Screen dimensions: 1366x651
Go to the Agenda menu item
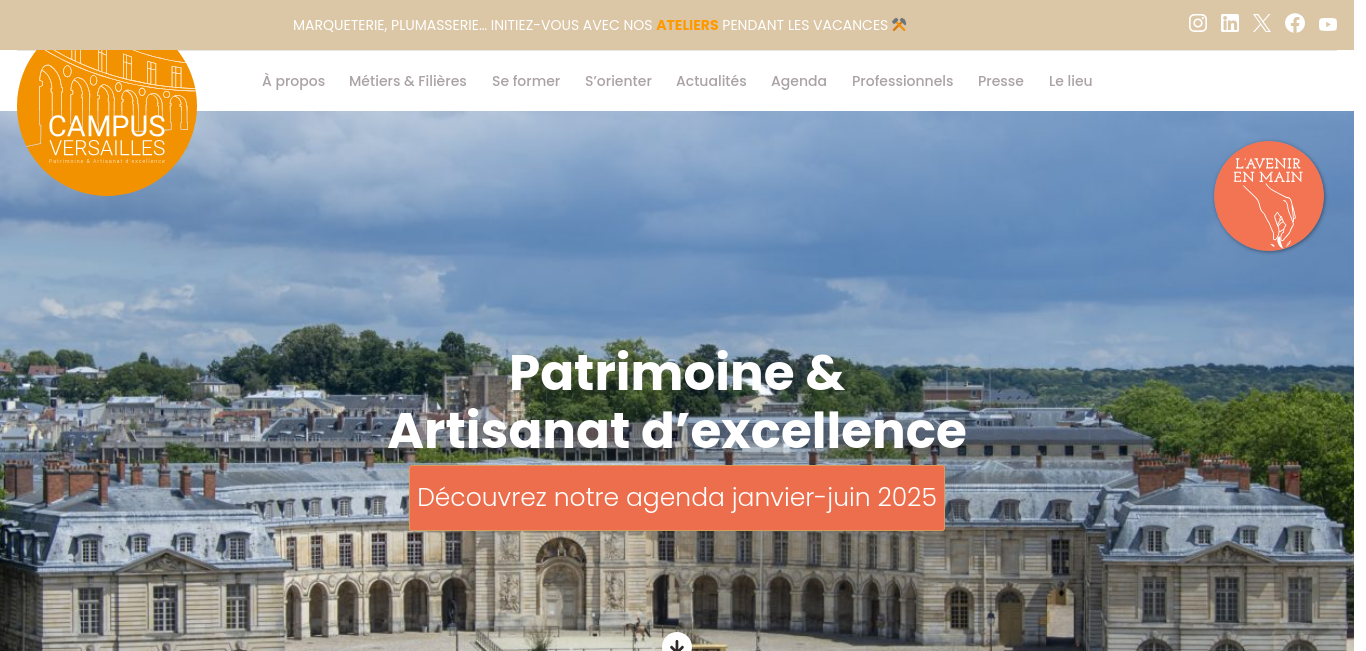point(799,81)
